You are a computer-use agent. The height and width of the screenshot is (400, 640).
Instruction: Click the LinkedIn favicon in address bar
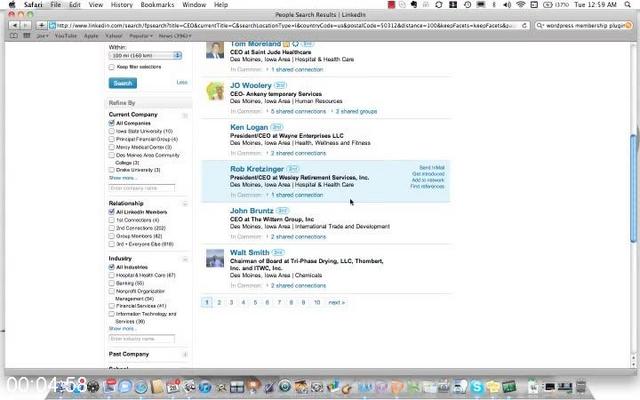click(52, 25)
